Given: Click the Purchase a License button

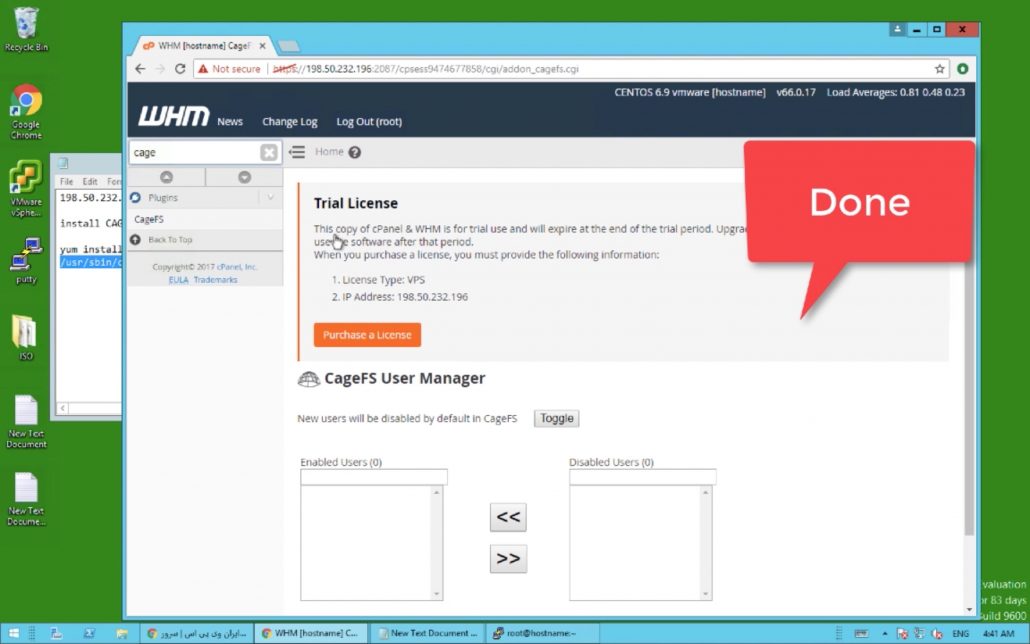Looking at the screenshot, I should (x=367, y=335).
